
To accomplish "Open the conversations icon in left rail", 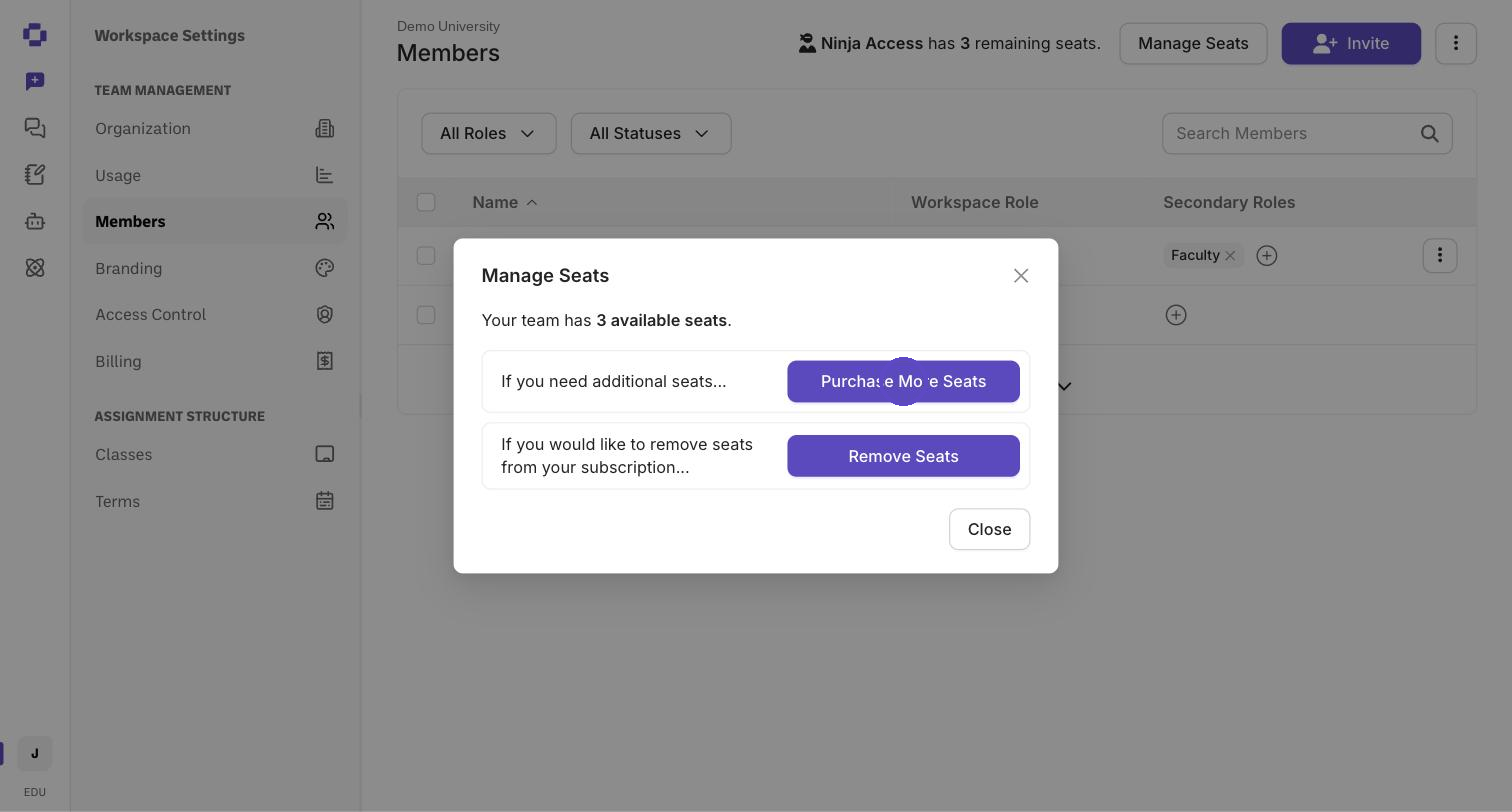I will pos(35,128).
